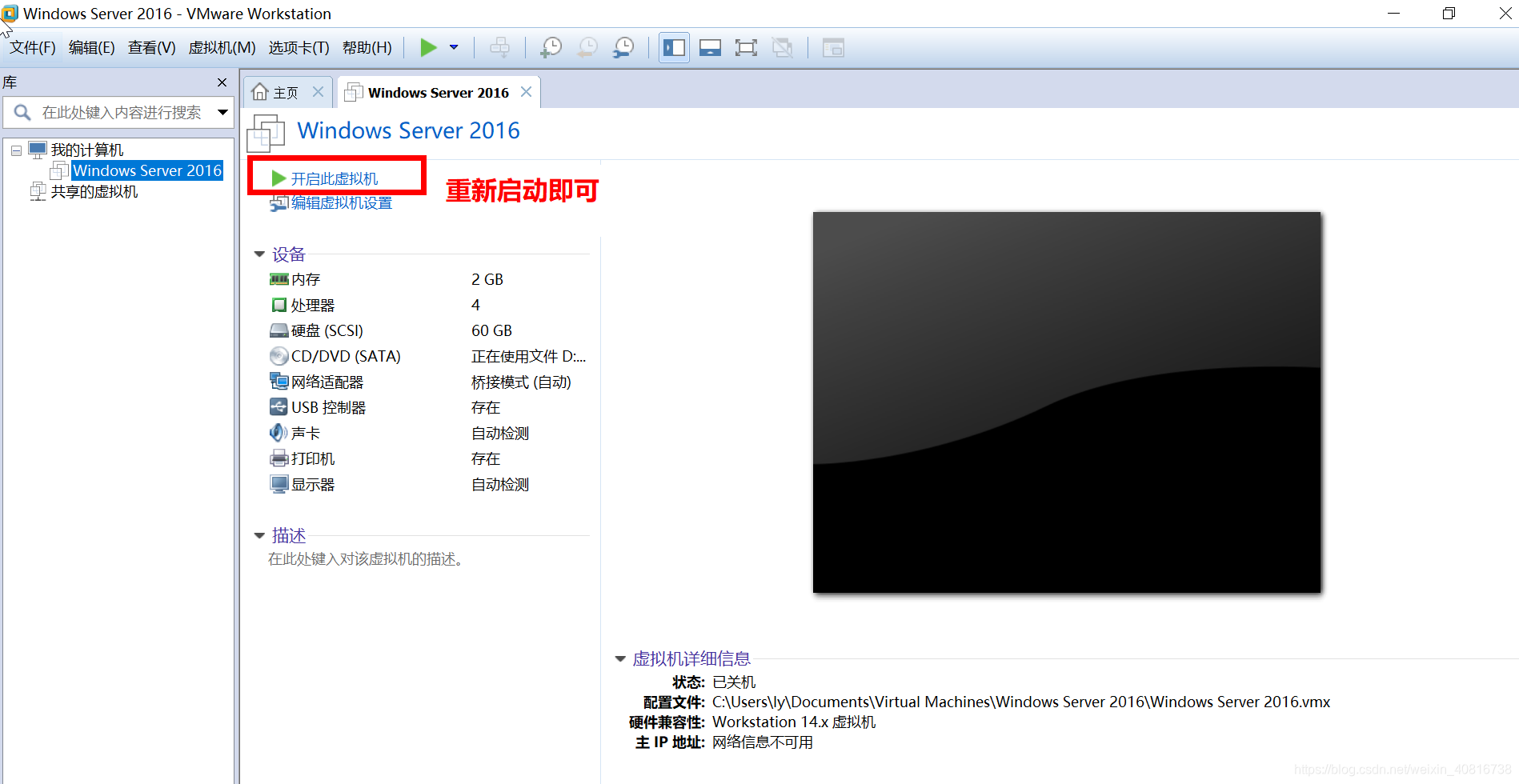Click the 桥接模式 (自动) value
Viewport: 1519px width, 784px height.
[x=521, y=382]
